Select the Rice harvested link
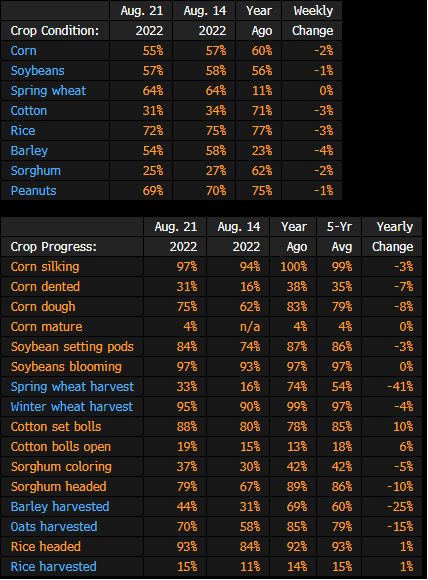This screenshot has width=428, height=580. coord(54,566)
